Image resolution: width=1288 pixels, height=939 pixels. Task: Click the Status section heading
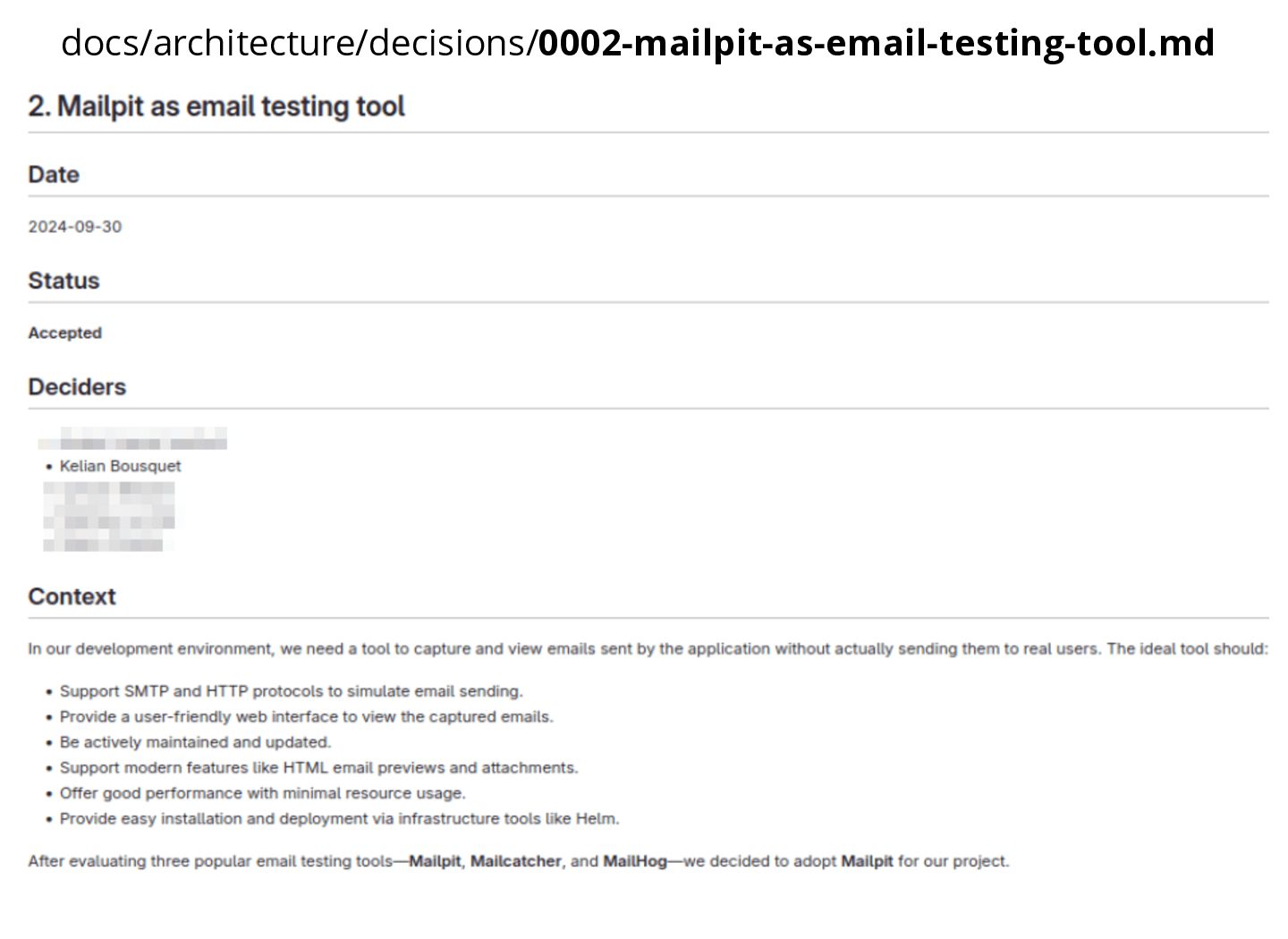click(x=64, y=281)
